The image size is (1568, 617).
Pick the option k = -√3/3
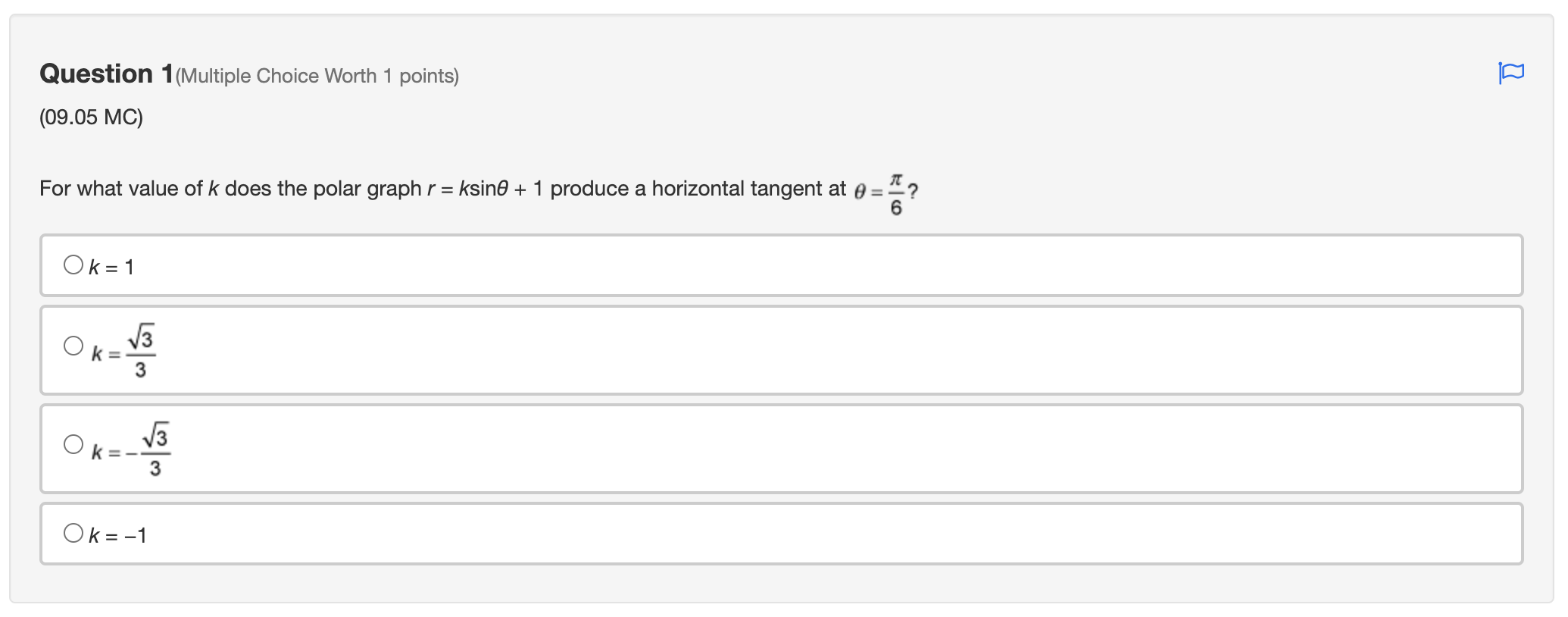point(73,445)
